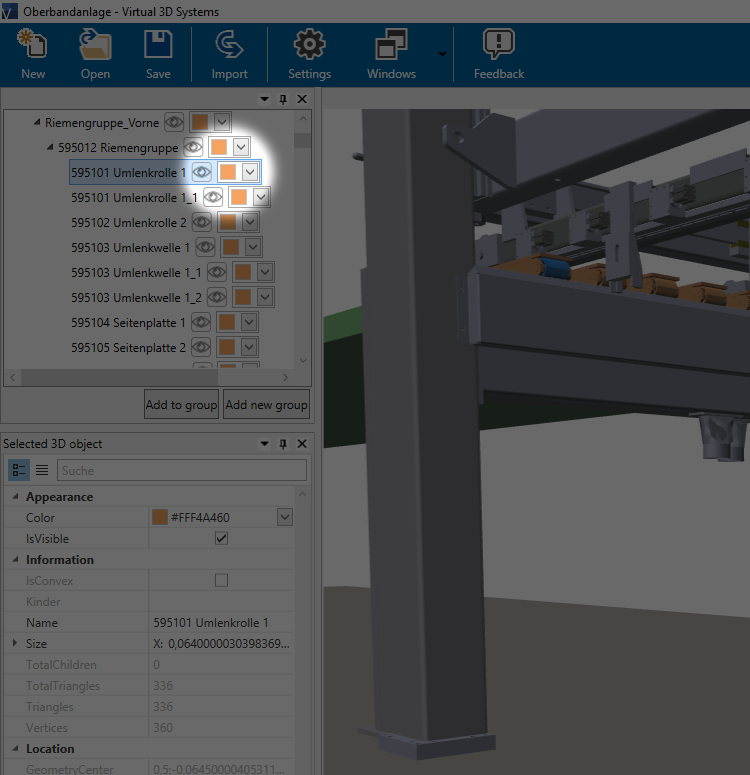Toggle visibility of 595103 Umlenkwelle 1_1
This screenshot has height=775, width=750.
[217, 272]
